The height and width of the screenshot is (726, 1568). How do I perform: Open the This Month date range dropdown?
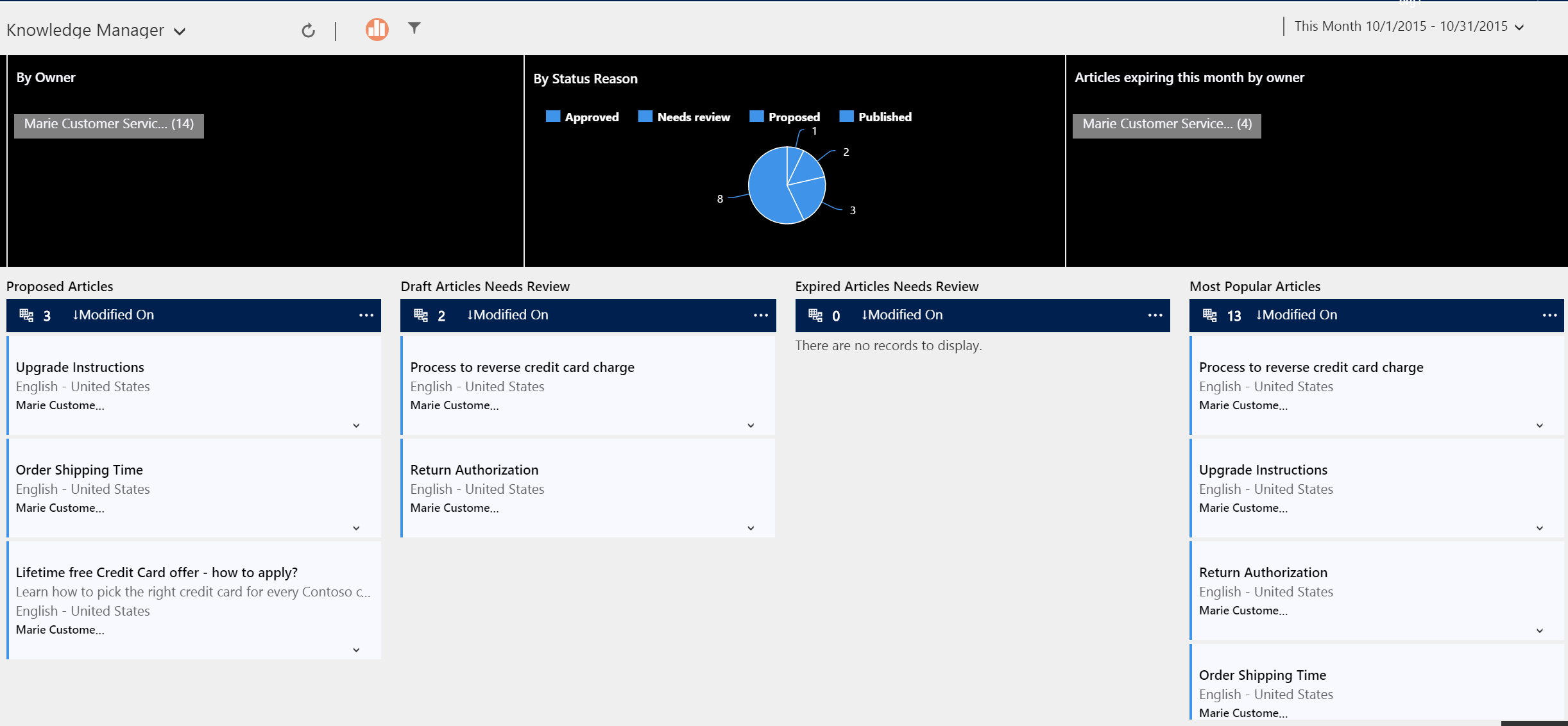coord(1519,27)
